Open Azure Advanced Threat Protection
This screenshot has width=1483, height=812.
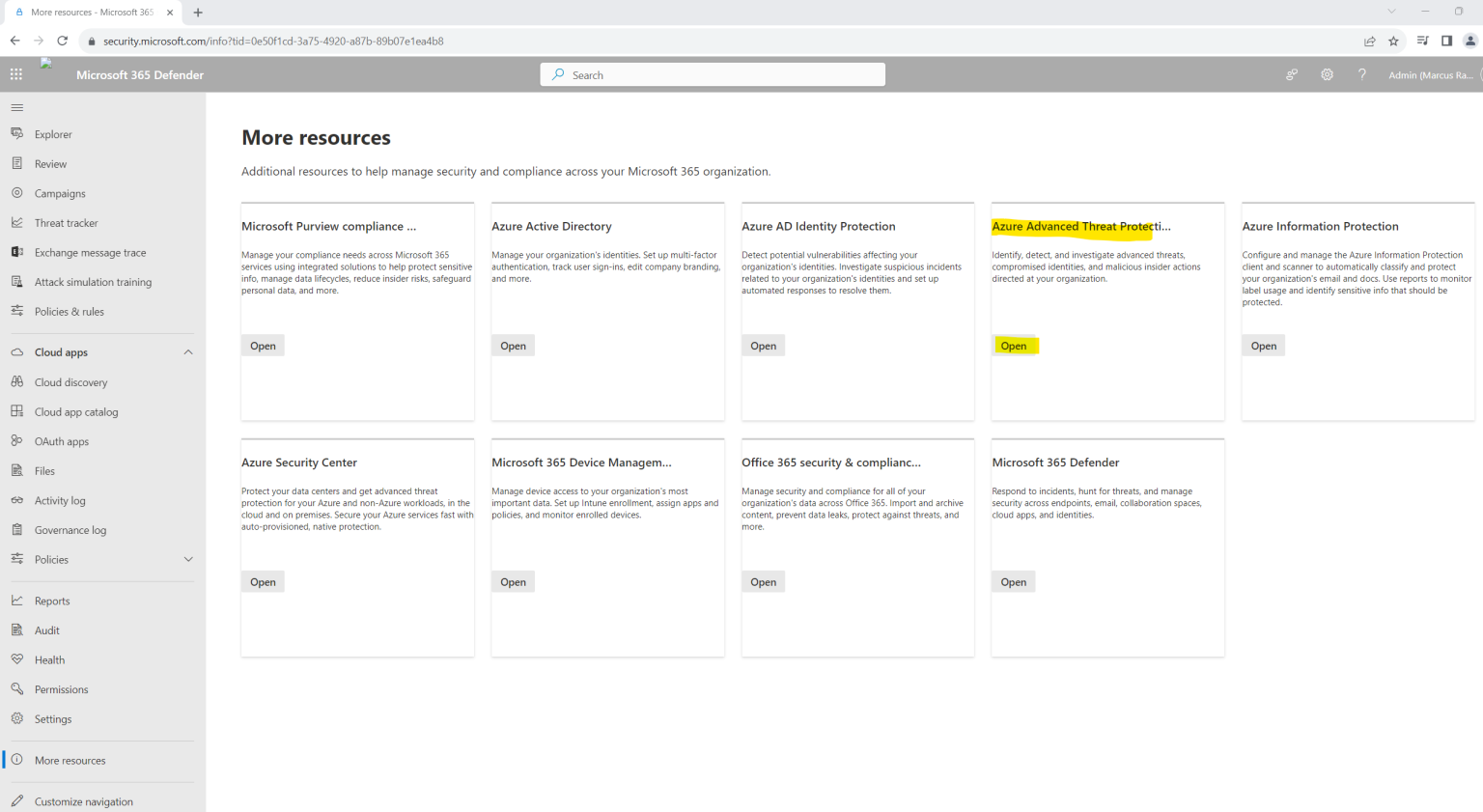tap(1013, 345)
